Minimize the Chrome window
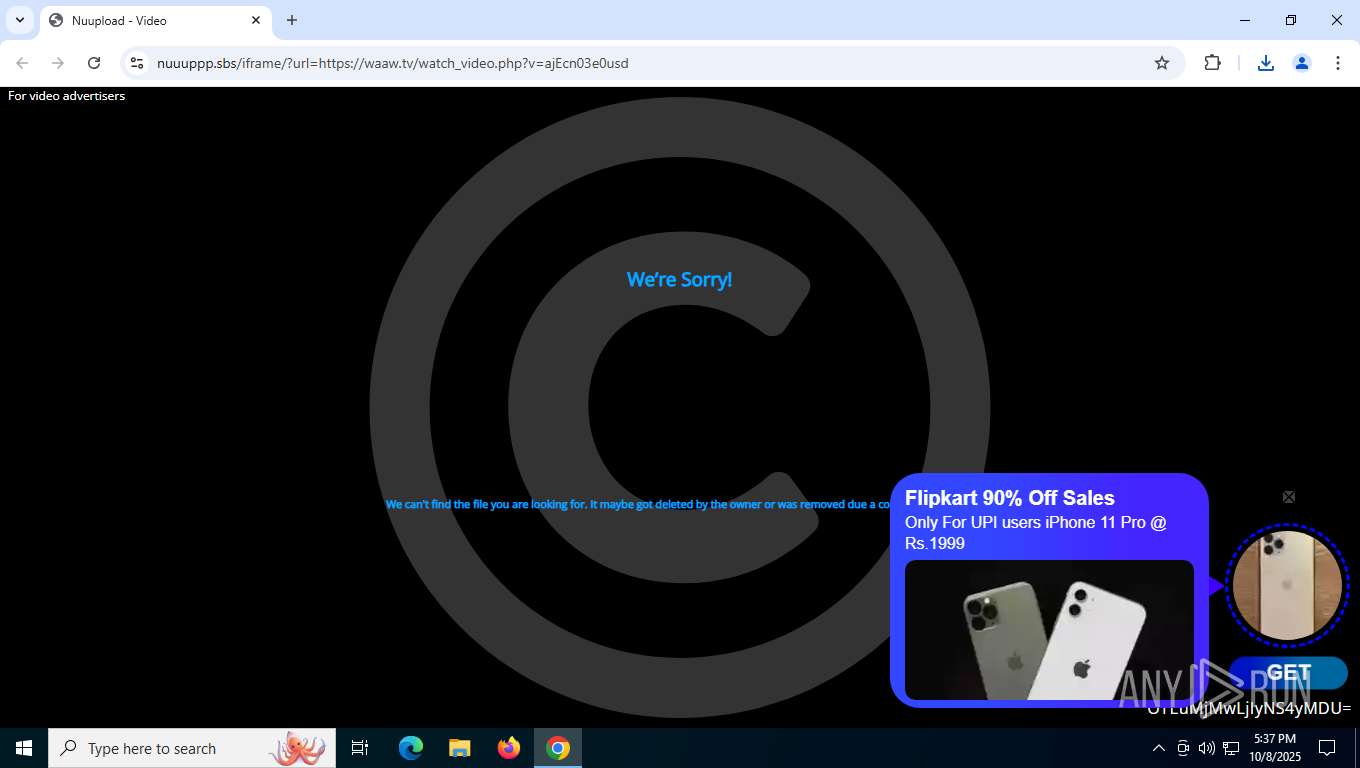The height and width of the screenshot is (768, 1360). tap(1245, 20)
